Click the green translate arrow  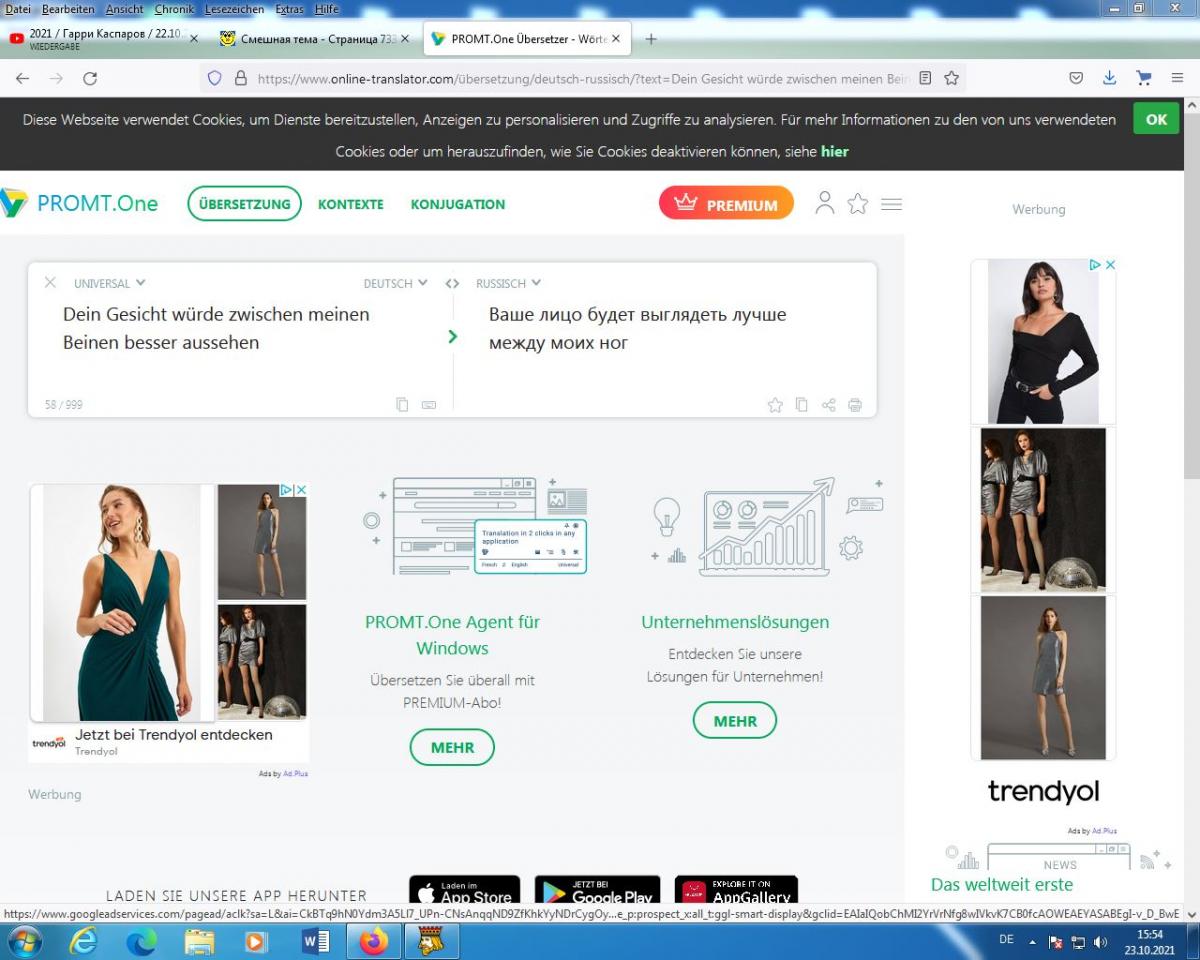click(x=453, y=337)
